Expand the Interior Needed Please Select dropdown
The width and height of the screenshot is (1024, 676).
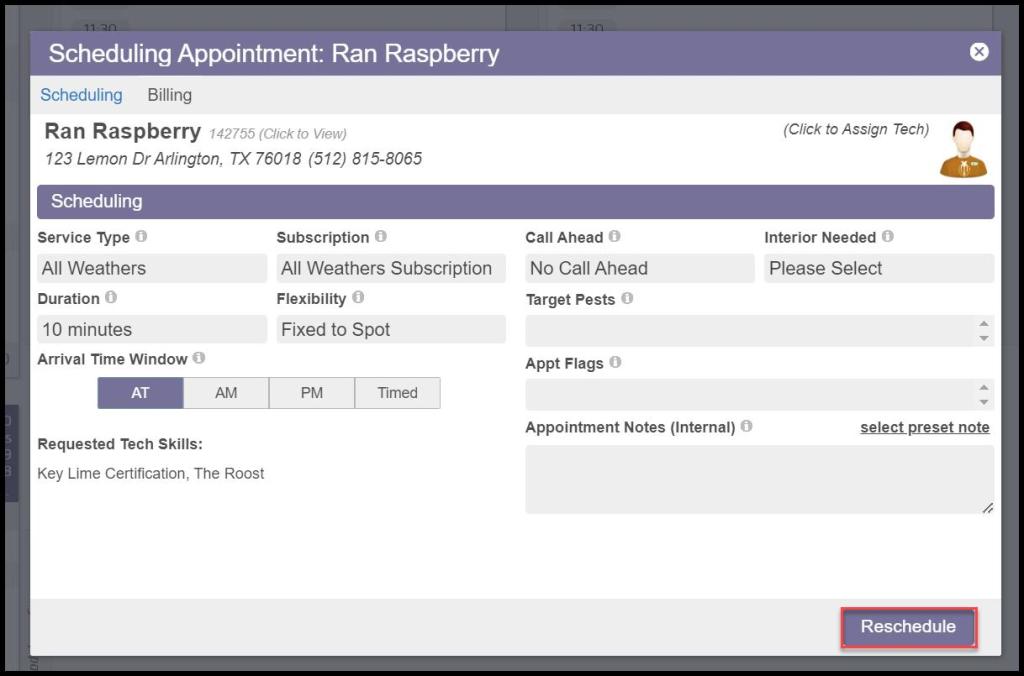(878, 268)
